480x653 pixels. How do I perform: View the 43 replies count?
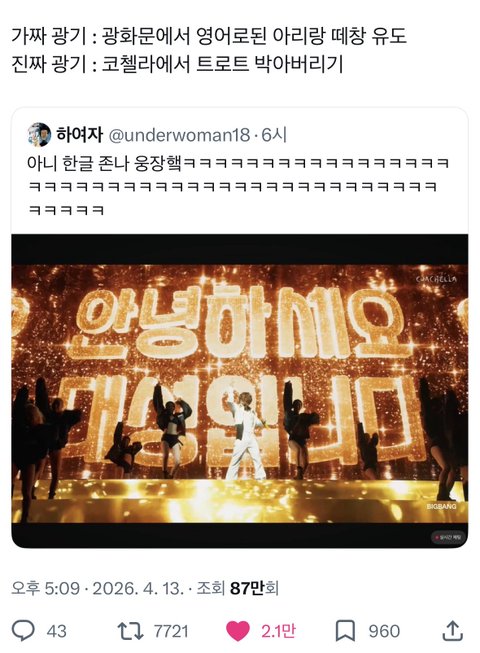(x=56, y=631)
